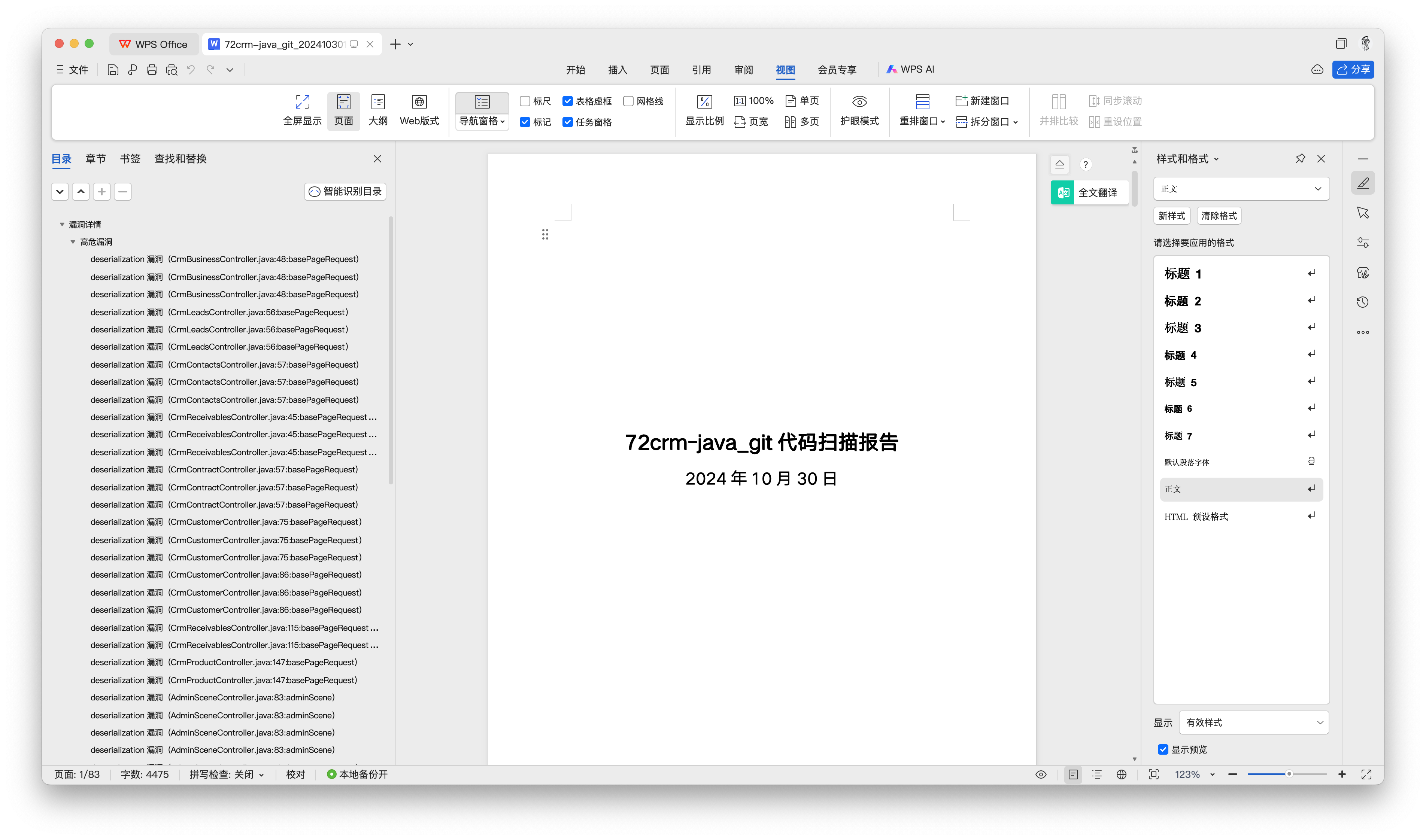Image resolution: width=1426 pixels, height=840 pixels.
Task: Click 智能识别目录 button
Action: click(x=345, y=191)
